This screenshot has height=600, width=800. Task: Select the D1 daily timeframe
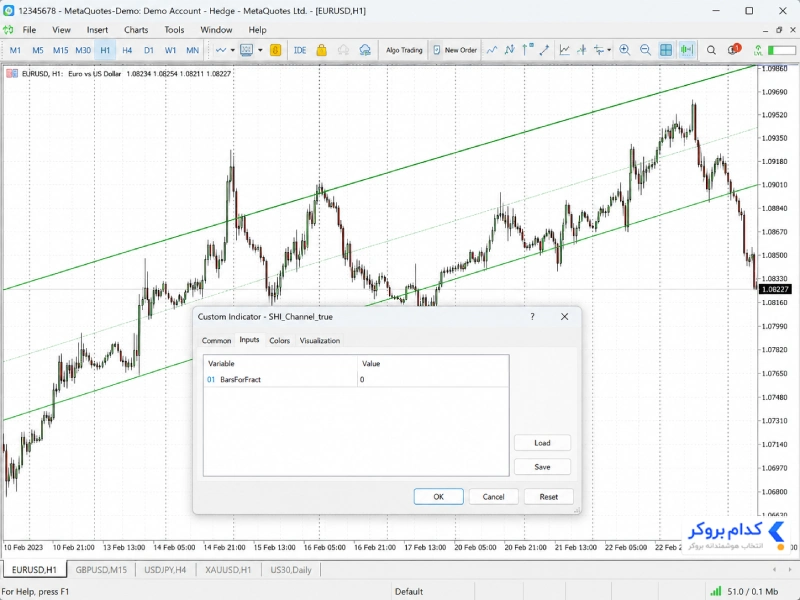pos(148,50)
